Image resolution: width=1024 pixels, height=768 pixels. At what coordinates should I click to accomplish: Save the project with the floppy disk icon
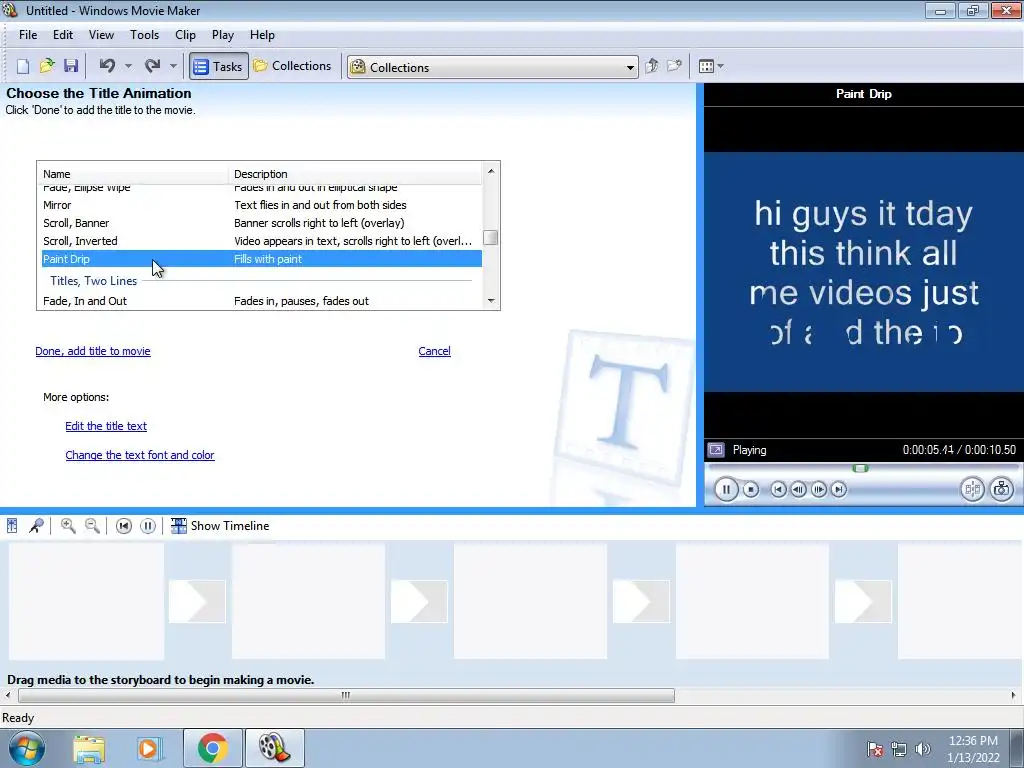[71, 66]
